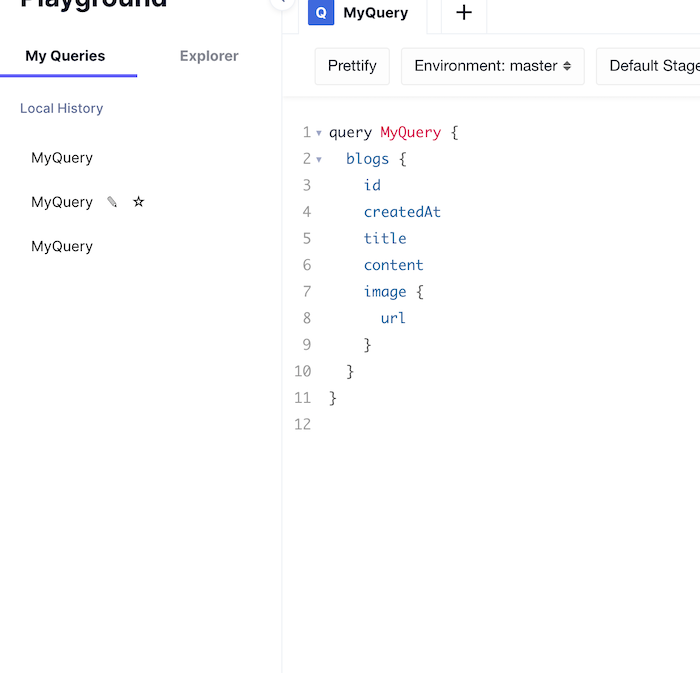Add a new query tab with plus

[x=464, y=12]
